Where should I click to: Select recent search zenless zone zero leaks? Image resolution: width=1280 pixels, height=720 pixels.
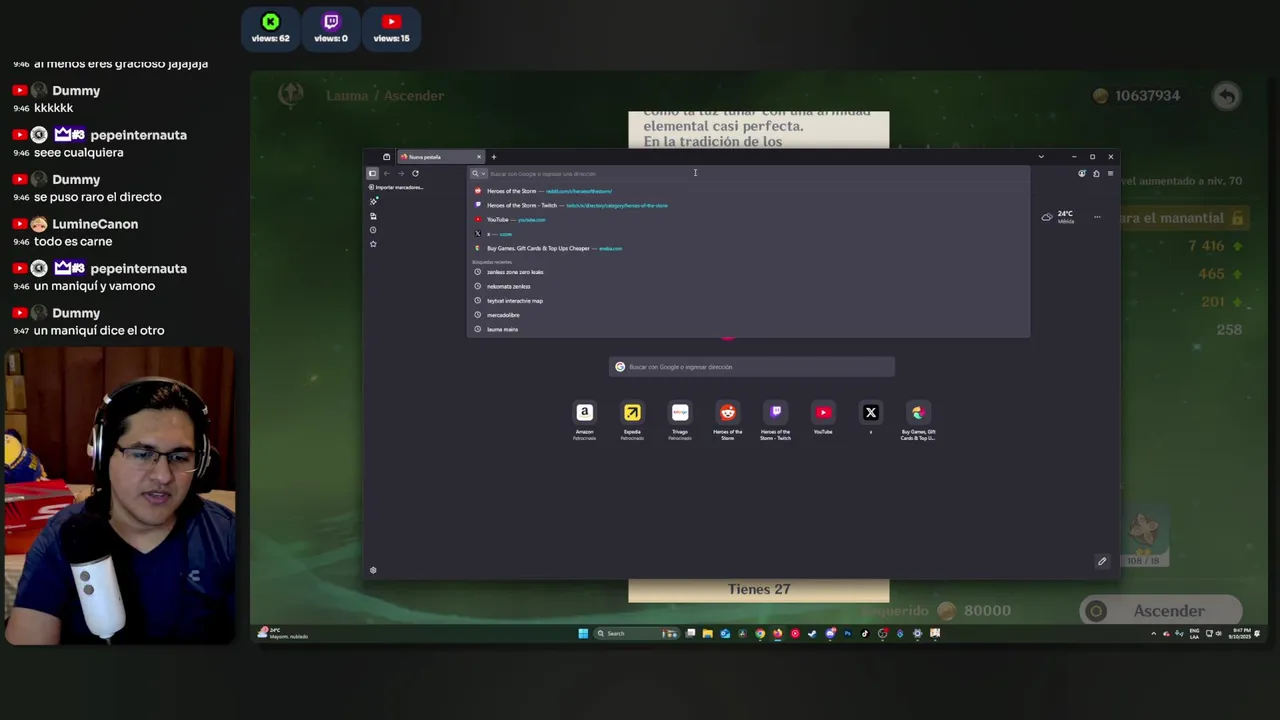tap(748, 272)
